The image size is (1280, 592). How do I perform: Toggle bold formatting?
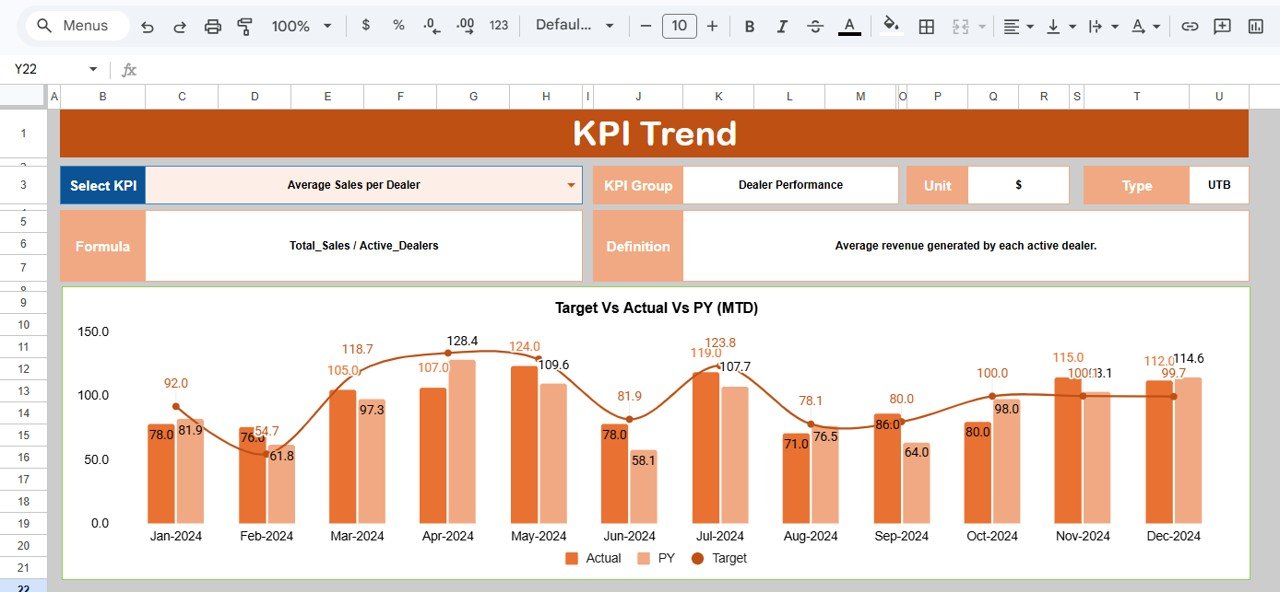749,26
